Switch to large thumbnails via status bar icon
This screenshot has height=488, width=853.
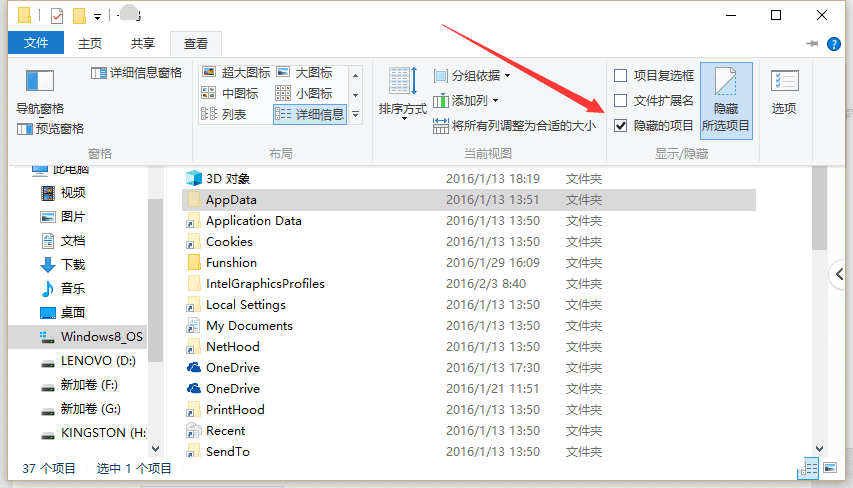point(830,468)
